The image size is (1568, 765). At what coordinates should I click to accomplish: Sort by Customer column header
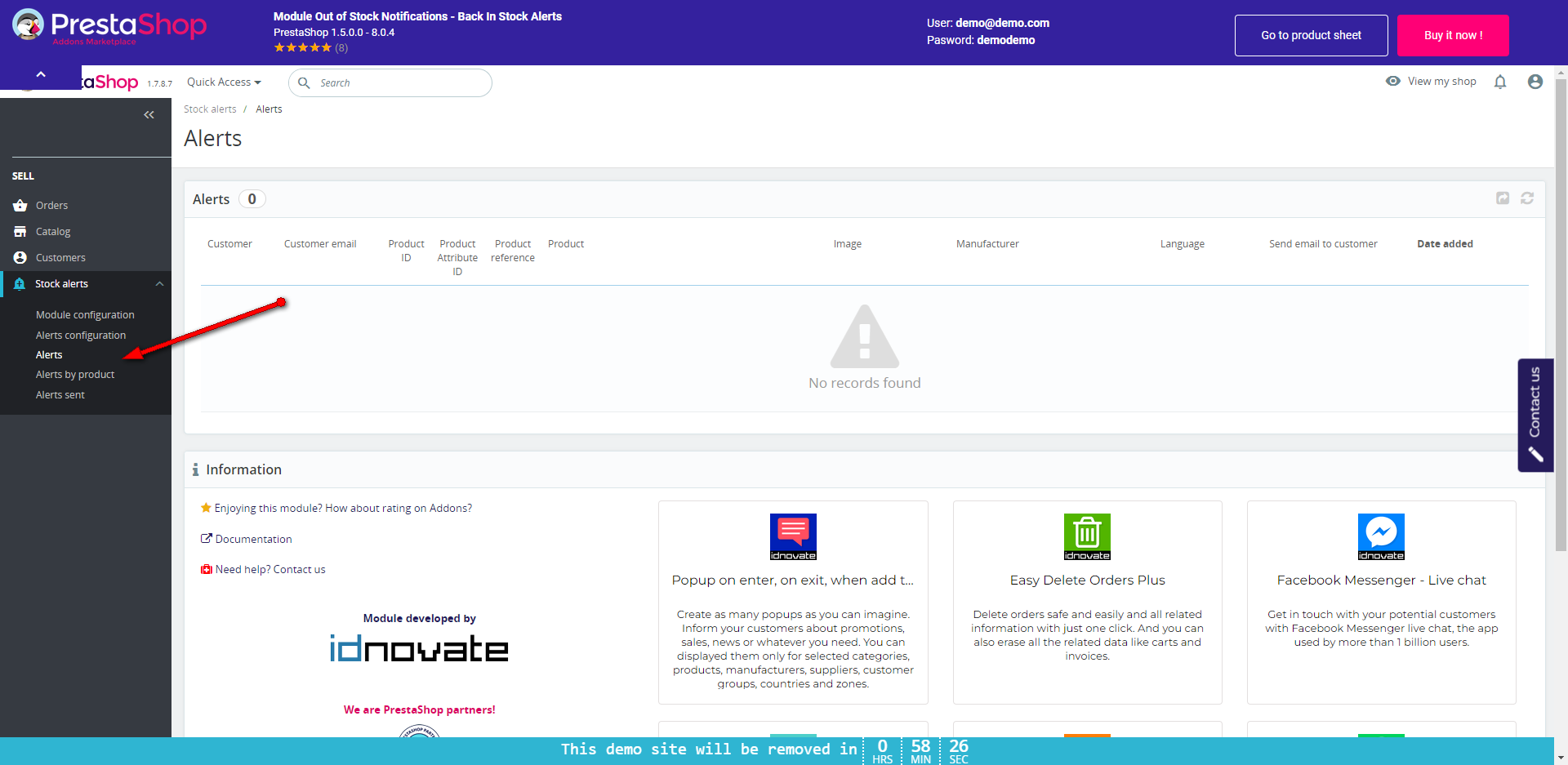(x=229, y=244)
